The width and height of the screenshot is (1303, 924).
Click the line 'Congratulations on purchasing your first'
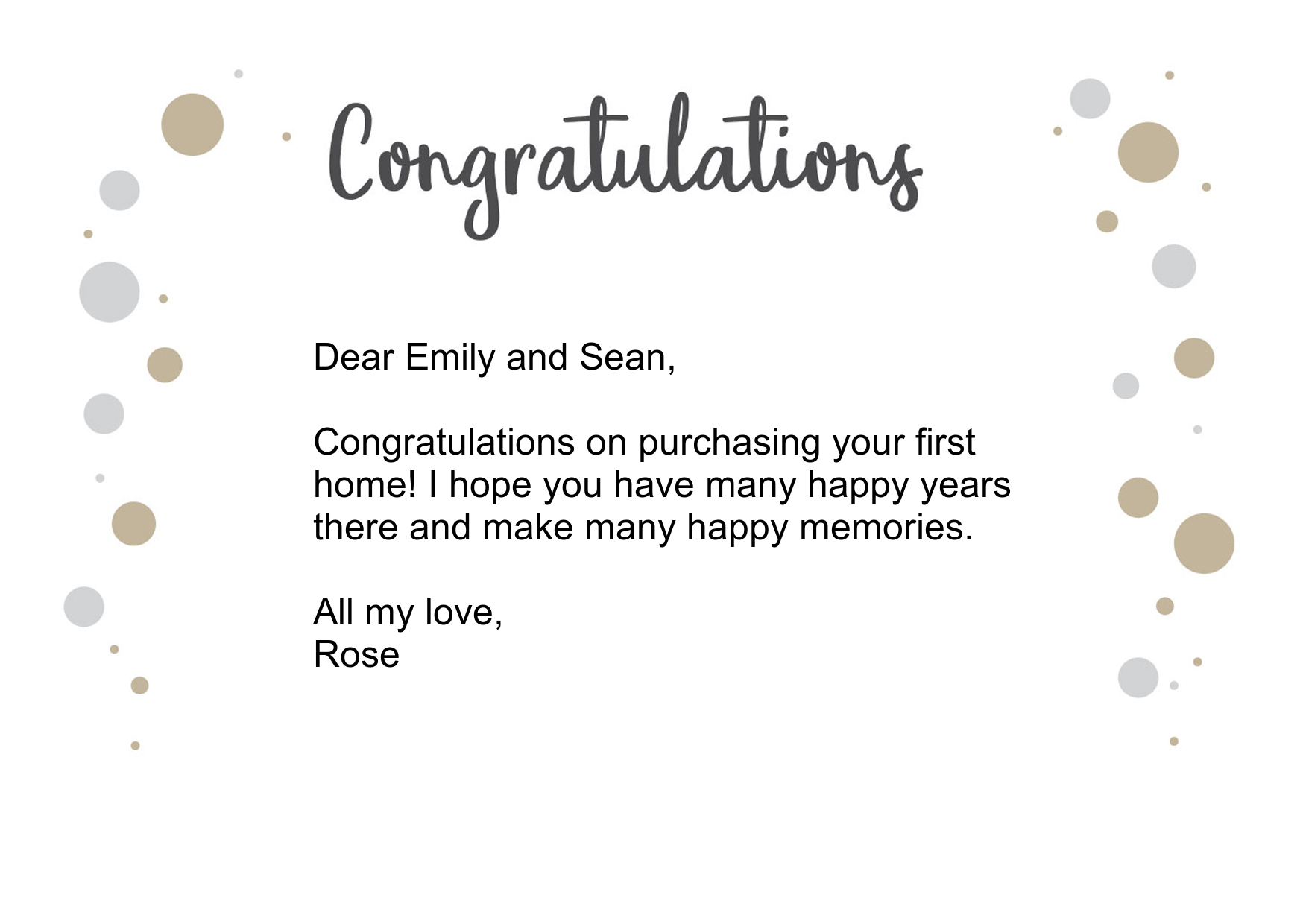644,443
